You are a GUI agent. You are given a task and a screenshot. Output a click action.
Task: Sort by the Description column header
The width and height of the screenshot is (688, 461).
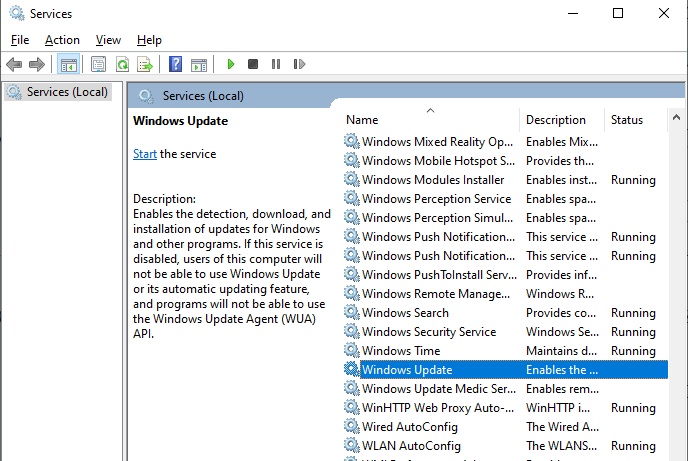(562, 120)
